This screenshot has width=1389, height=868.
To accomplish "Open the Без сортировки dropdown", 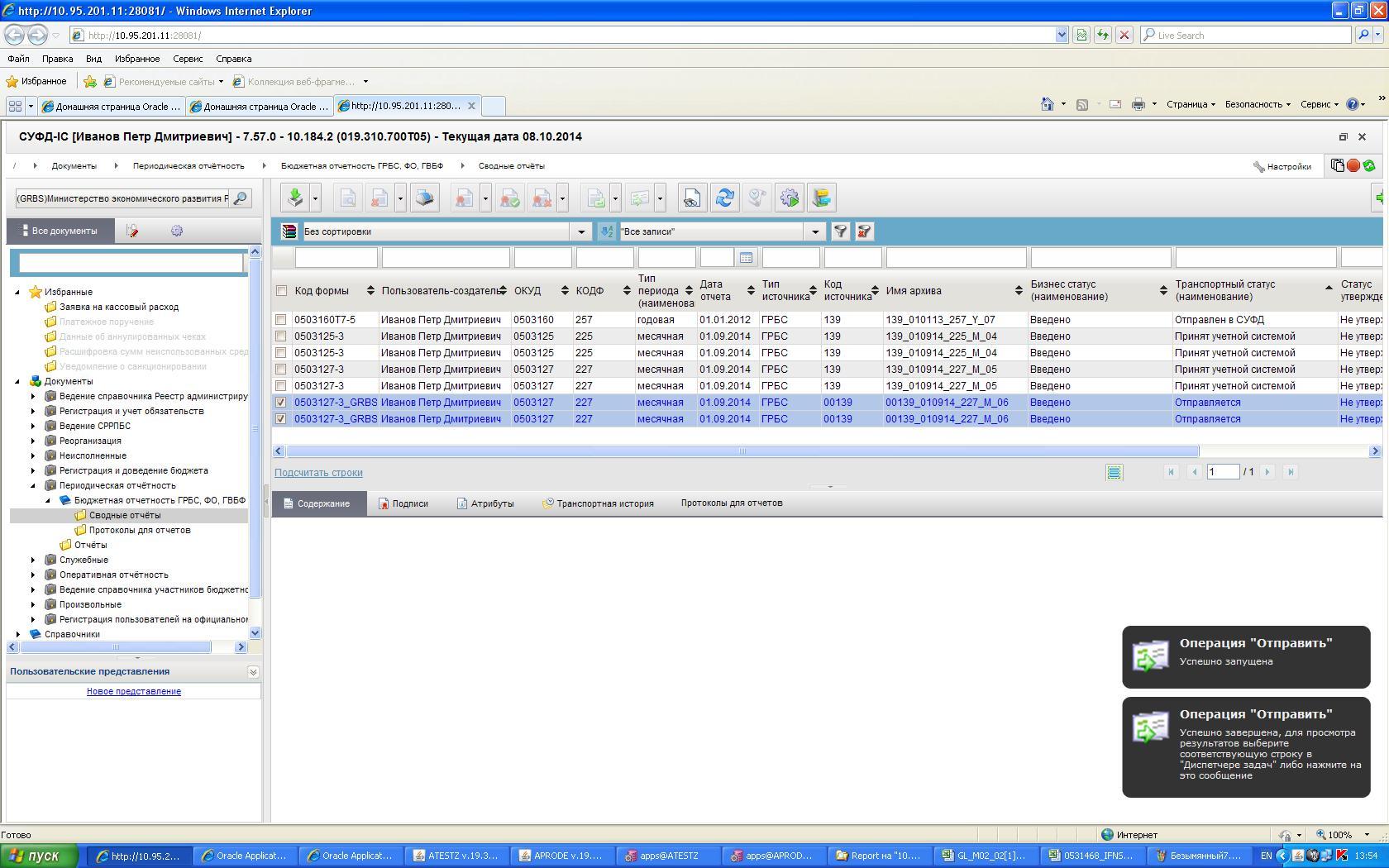I will pos(581,231).
